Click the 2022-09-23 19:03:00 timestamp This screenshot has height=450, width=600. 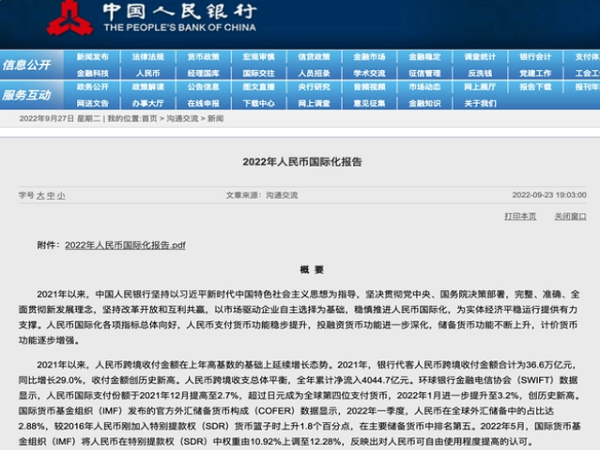549,195
